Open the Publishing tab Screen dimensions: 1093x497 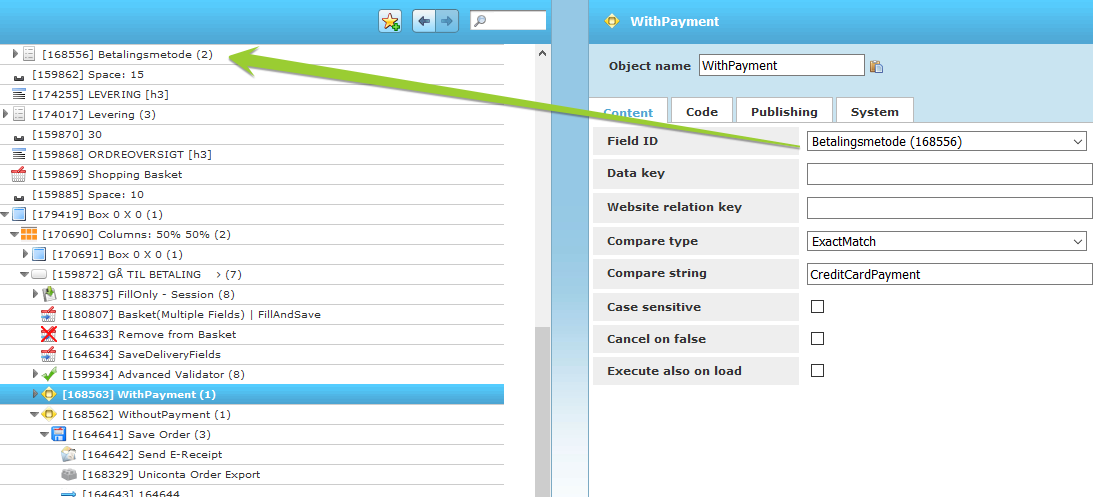[784, 112]
